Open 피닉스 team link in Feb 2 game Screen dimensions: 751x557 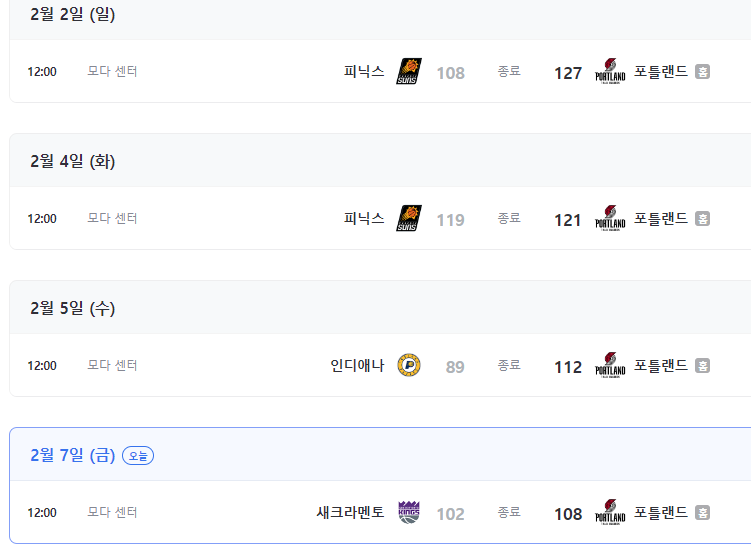point(364,72)
